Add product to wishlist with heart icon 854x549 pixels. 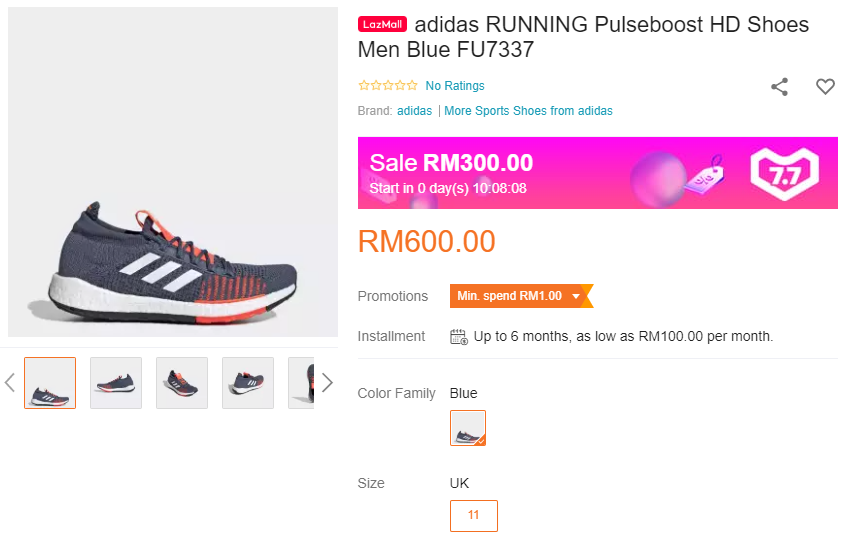[x=825, y=87]
